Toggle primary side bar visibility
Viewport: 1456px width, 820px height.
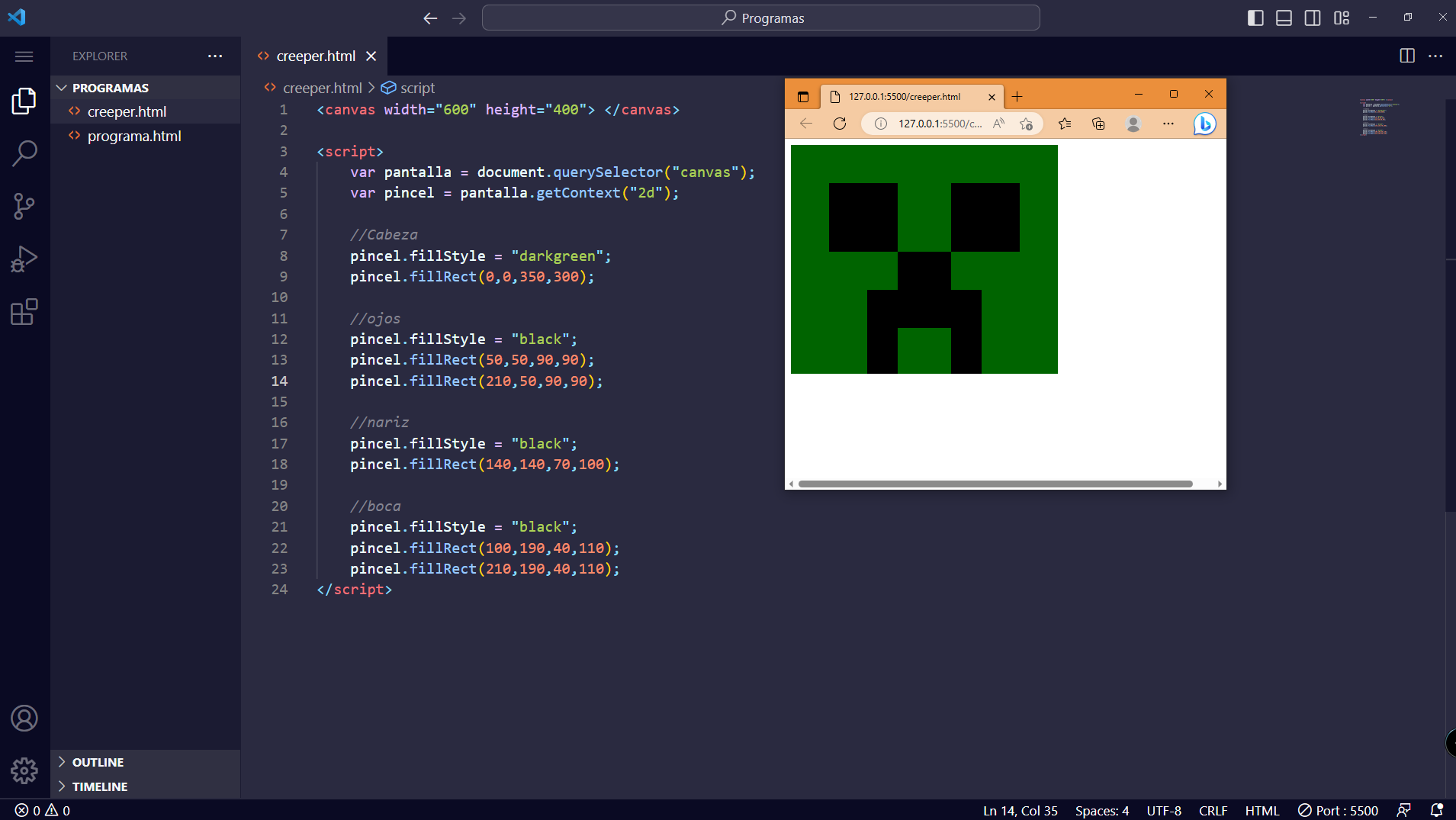point(1255,18)
